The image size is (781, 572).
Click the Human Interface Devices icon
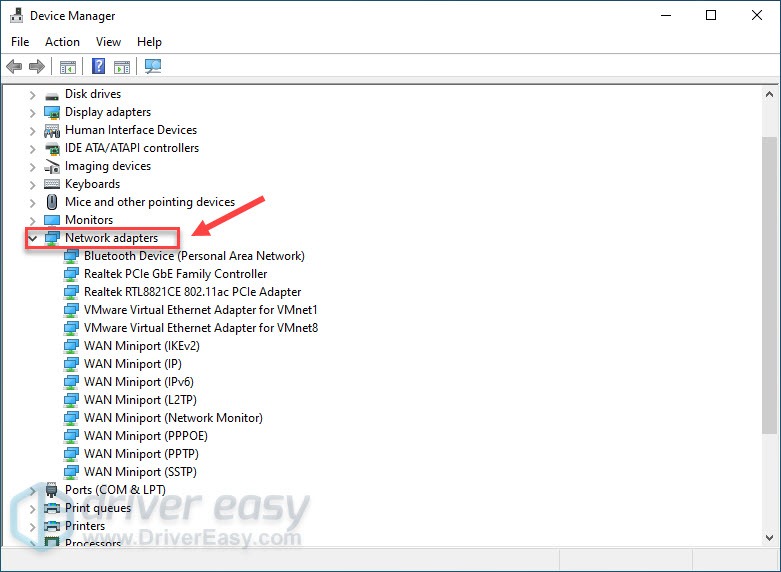52,131
